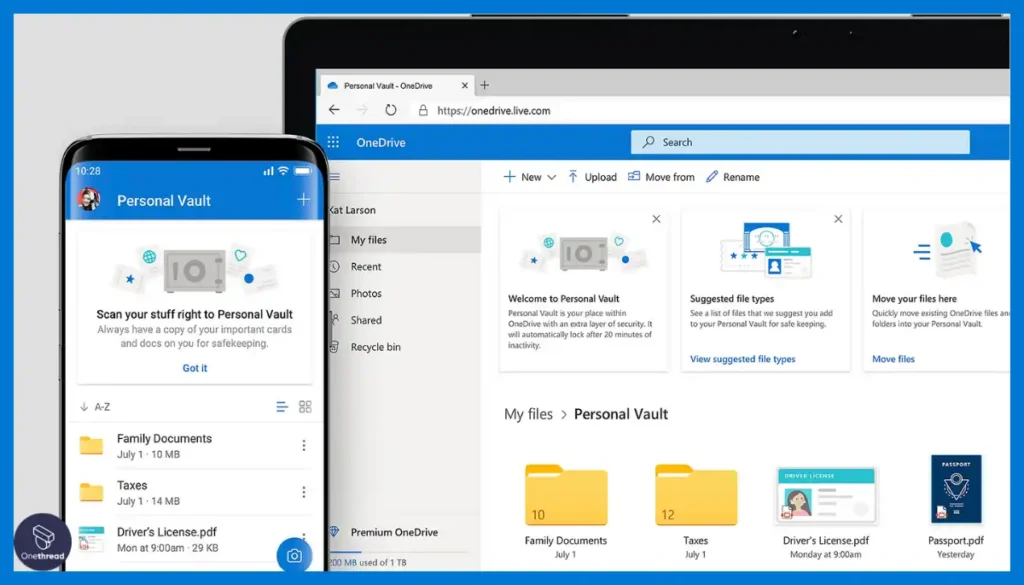Open more options for Family Documents on phone

point(304,445)
